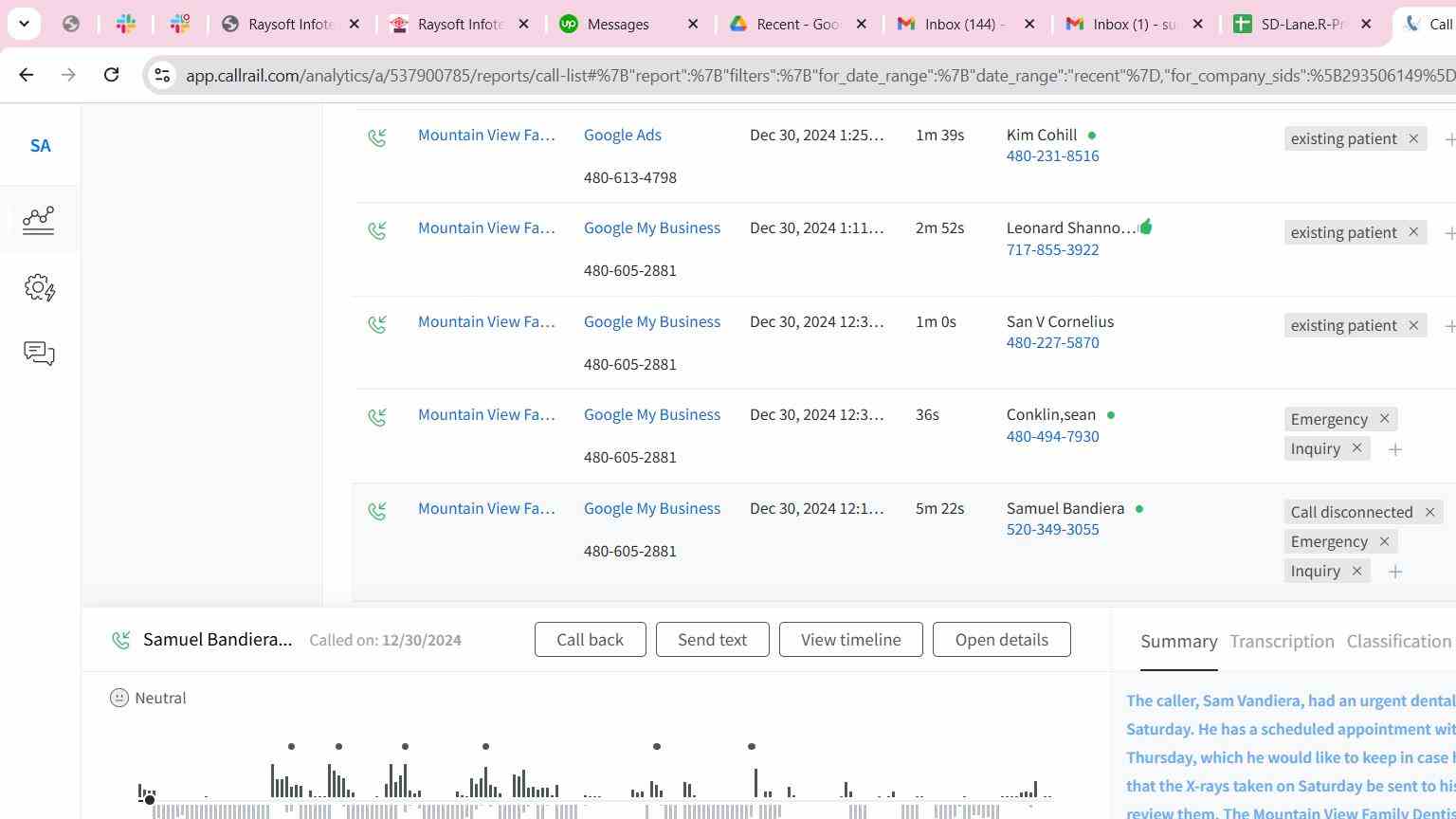Screen dimensions: 1456x819
Task: Open the Summary tab
Action: click(1178, 642)
